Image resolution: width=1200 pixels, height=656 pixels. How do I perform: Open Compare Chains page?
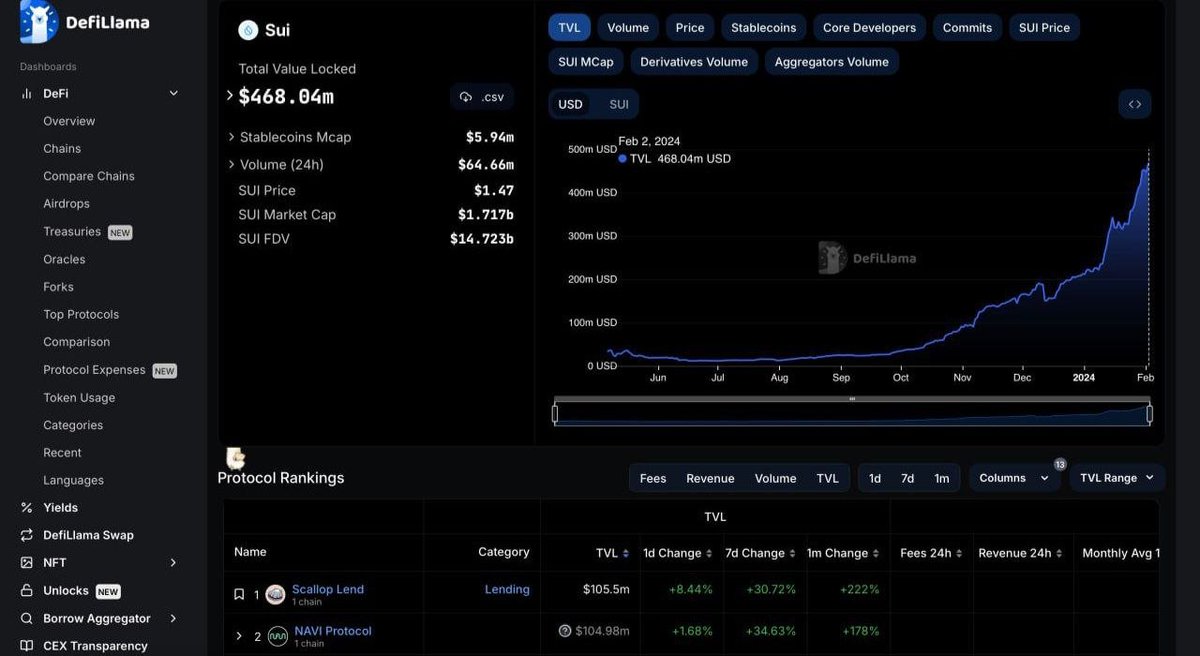(89, 176)
